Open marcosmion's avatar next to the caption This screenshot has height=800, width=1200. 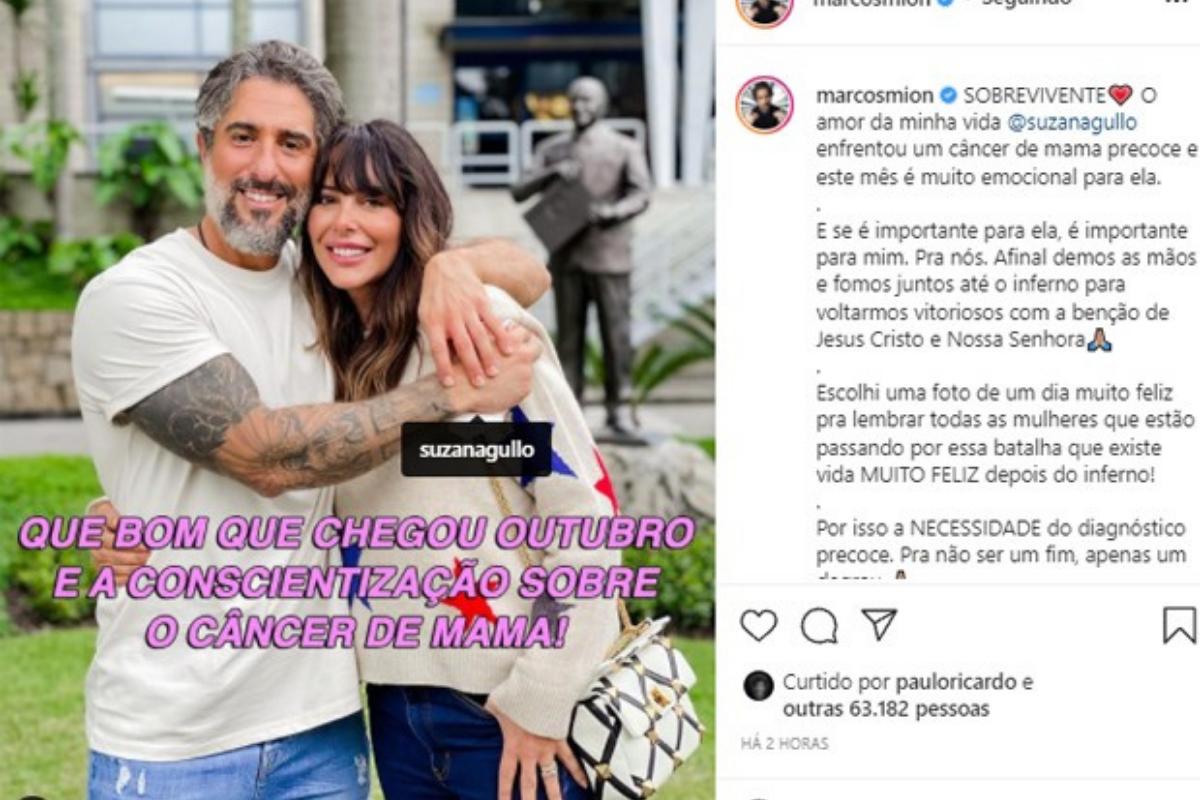(765, 104)
